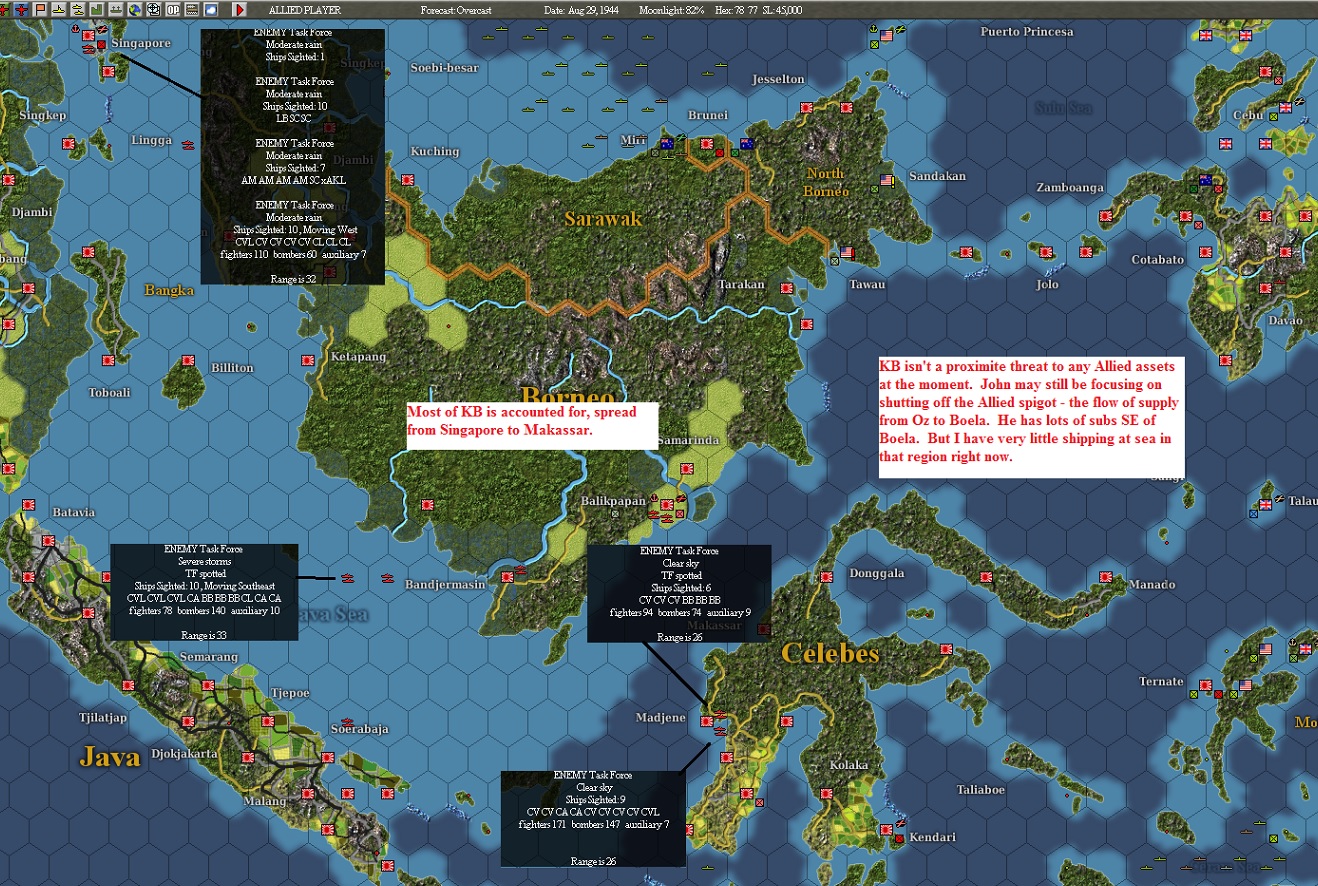Viewport: 1318px width, 886px height.
Task: Click the 'Range is 33' text in the Java Sea popup
Action: click(204, 634)
